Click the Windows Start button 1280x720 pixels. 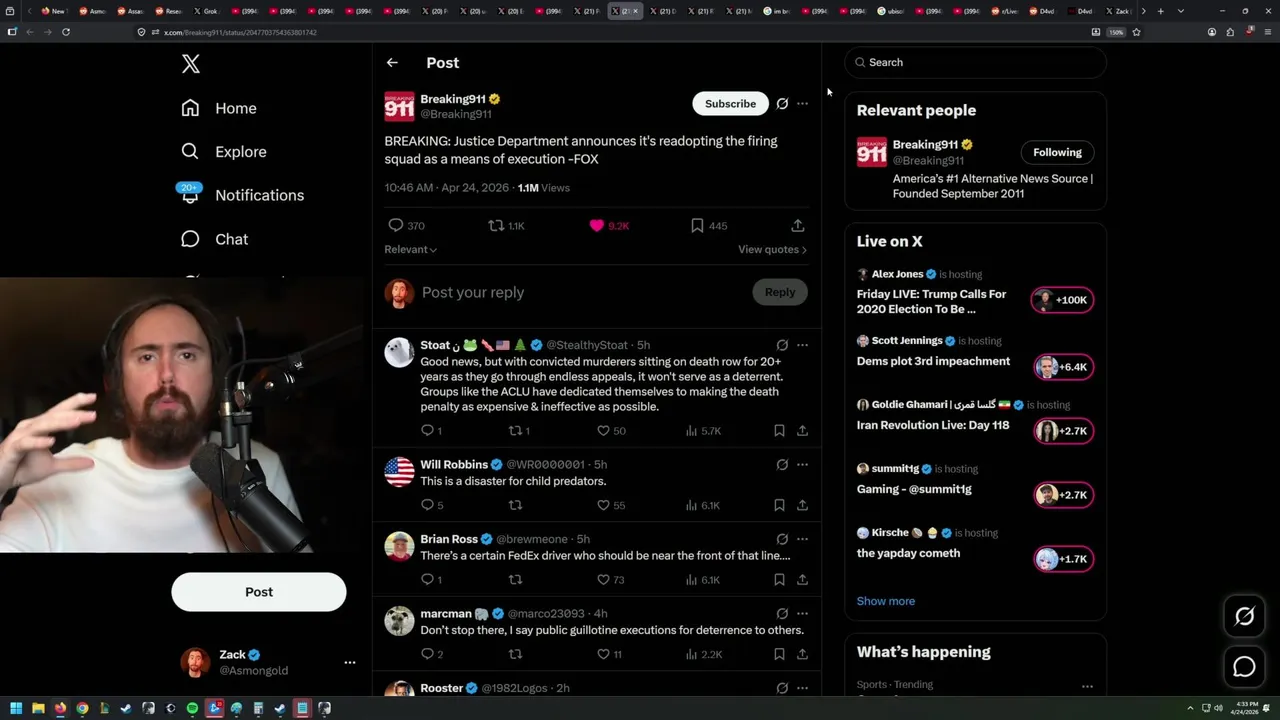(15, 708)
